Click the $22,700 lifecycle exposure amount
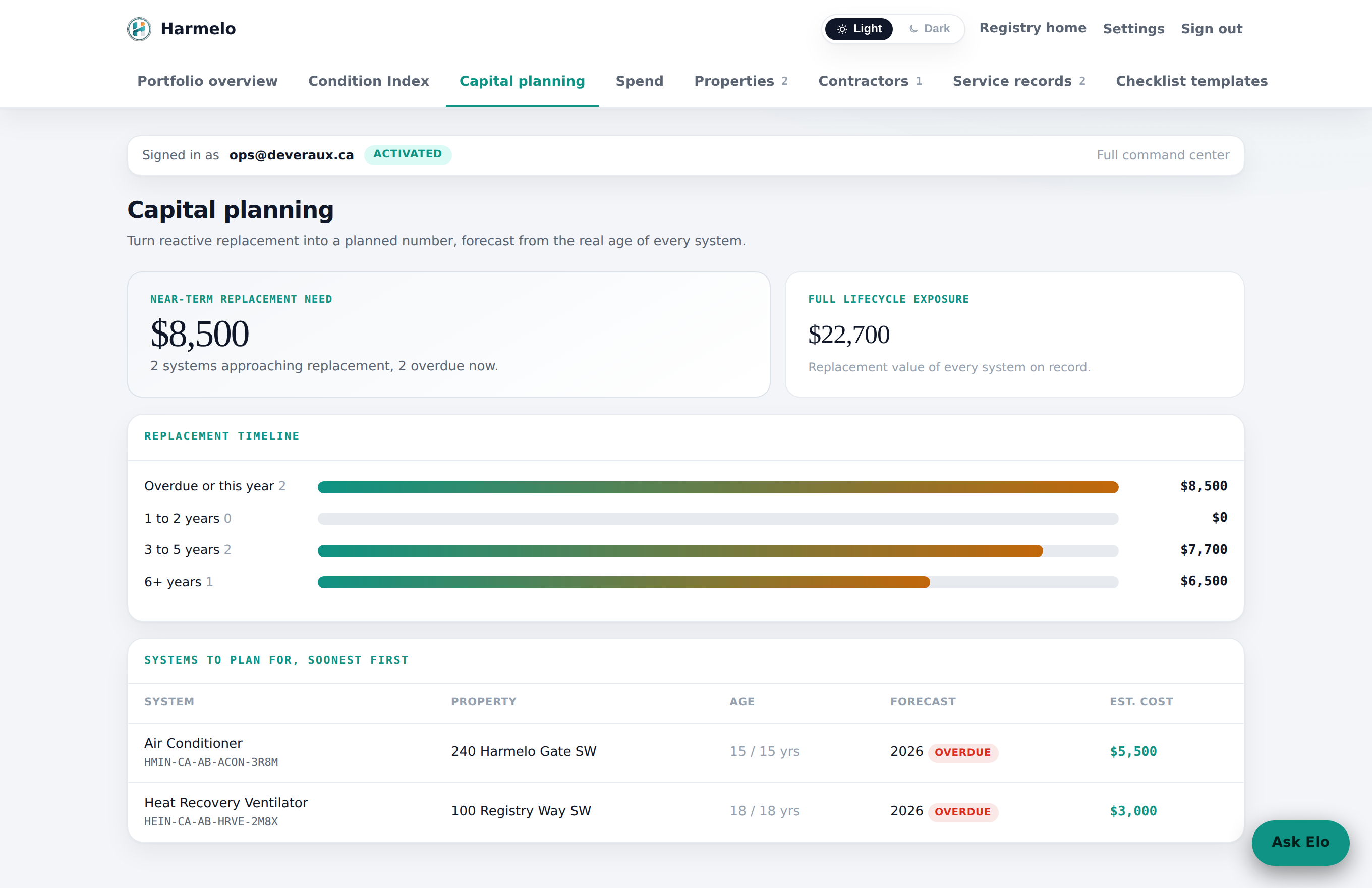 (848, 335)
